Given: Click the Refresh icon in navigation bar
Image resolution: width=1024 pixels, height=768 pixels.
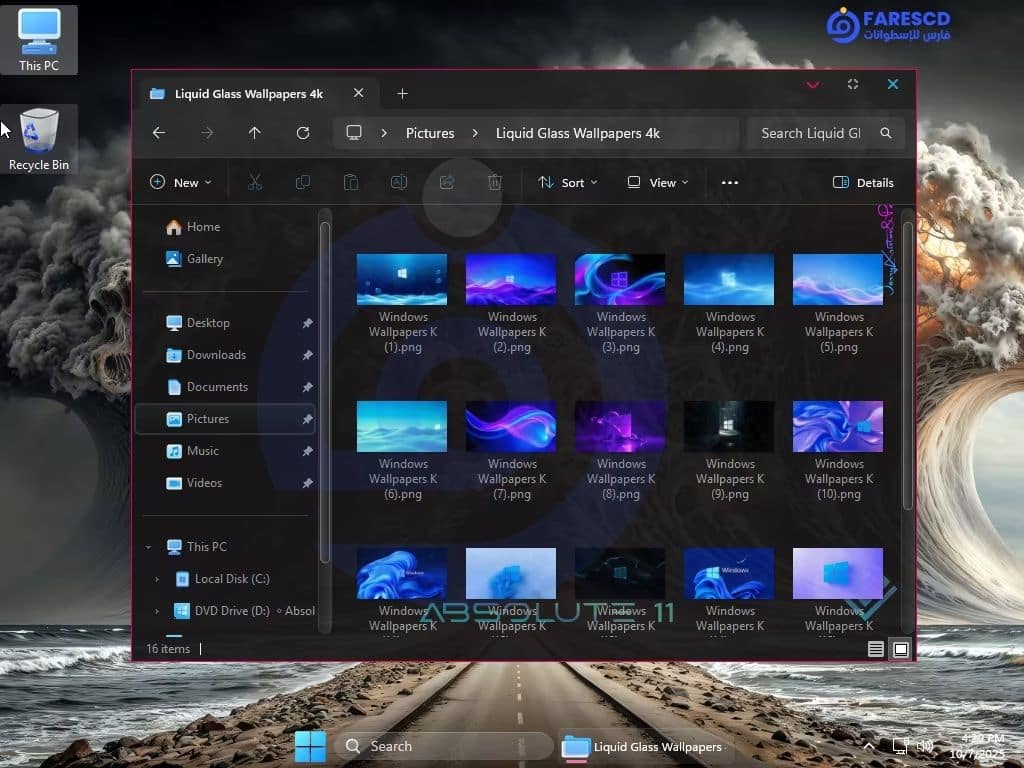Looking at the screenshot, I should [x=303, y=133].
